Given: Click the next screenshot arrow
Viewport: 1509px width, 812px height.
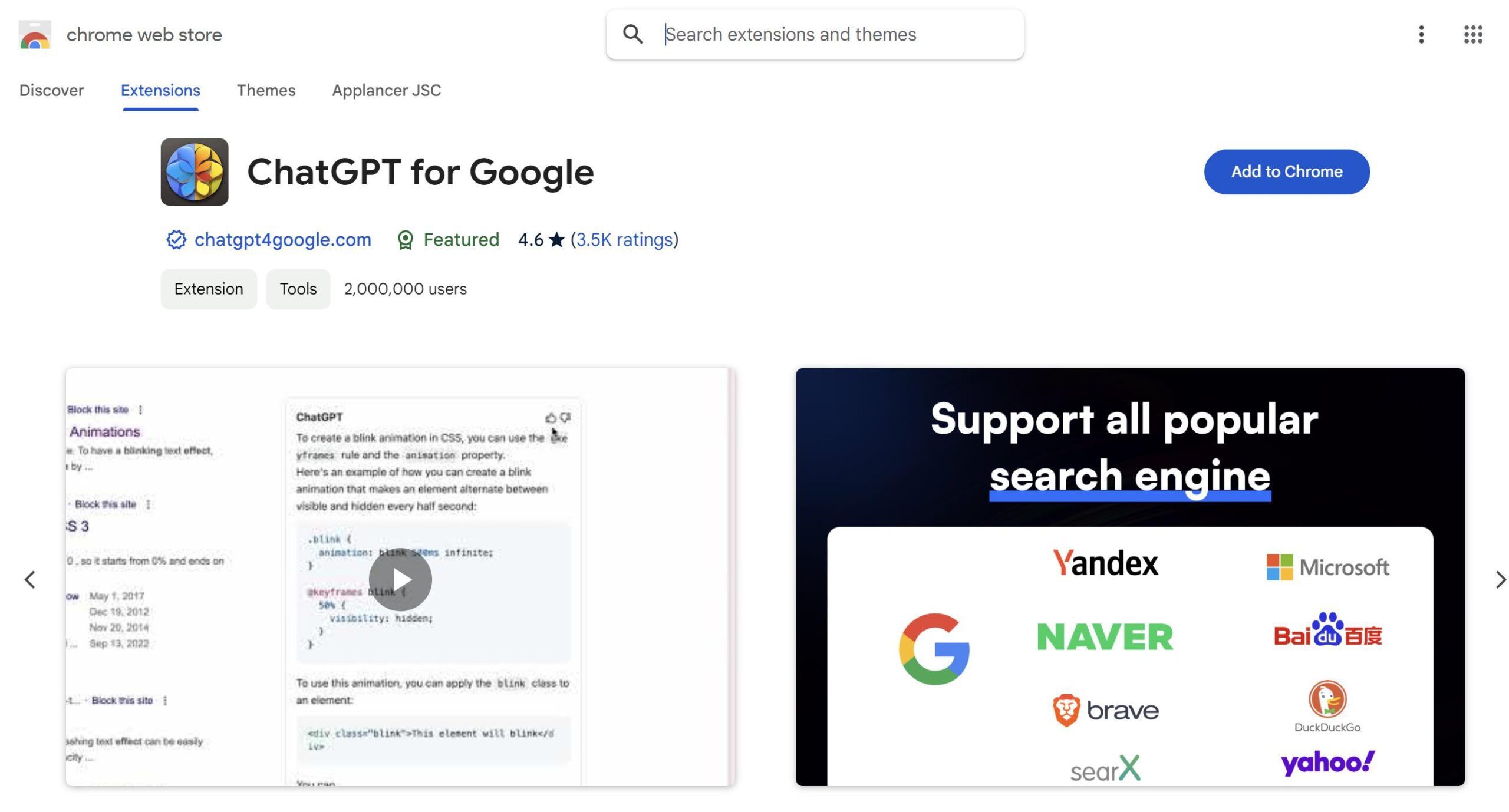Looking at the screenshot, I should point(1498,578).
